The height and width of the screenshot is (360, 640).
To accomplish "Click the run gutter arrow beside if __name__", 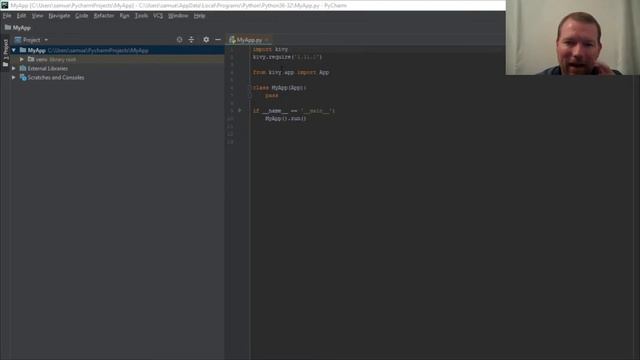I will (240, 111).
